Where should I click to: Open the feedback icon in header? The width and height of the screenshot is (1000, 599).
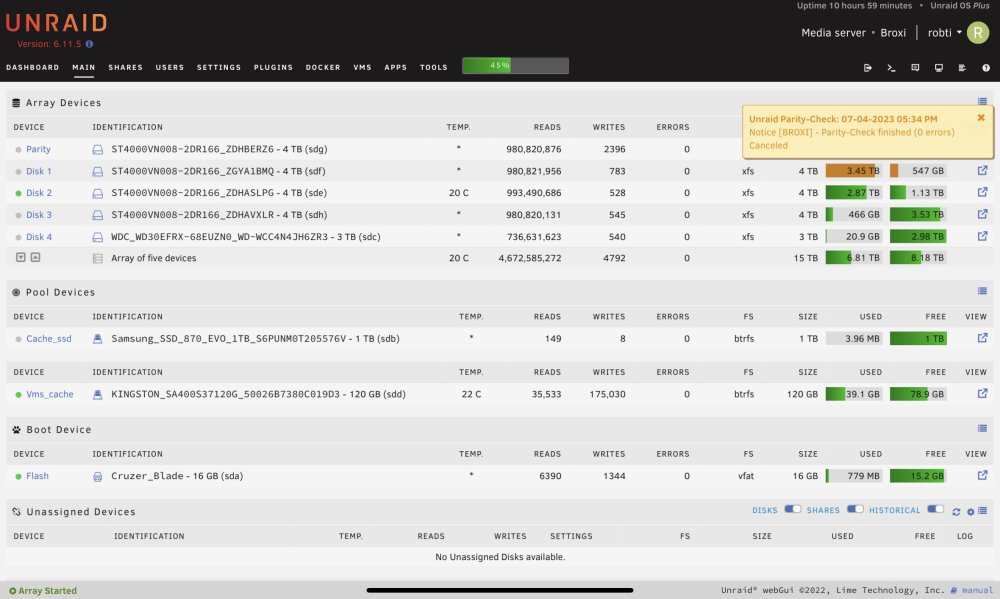tap(915, 68)
